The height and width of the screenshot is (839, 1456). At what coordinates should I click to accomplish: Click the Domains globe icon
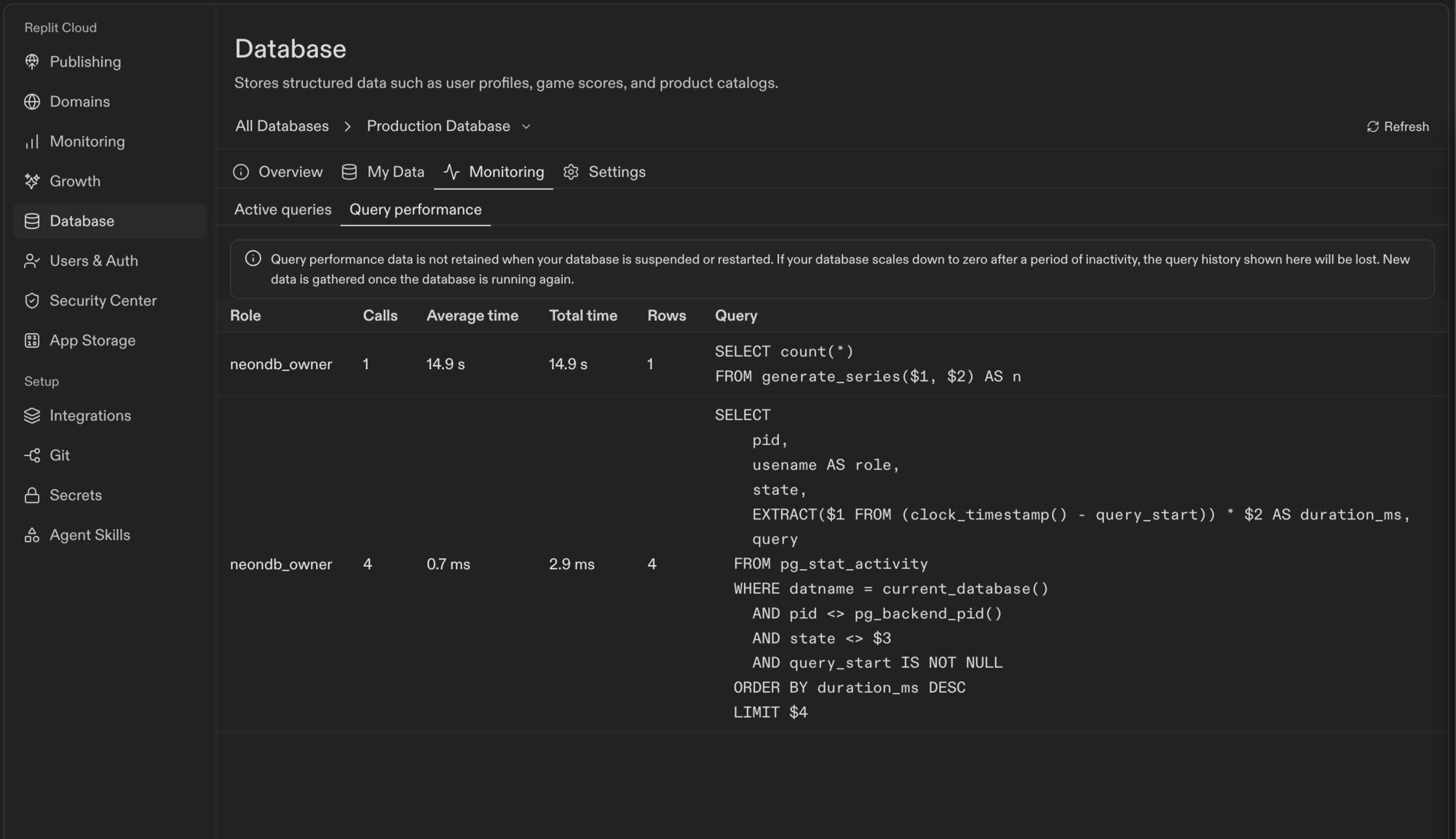coord(32,102)
